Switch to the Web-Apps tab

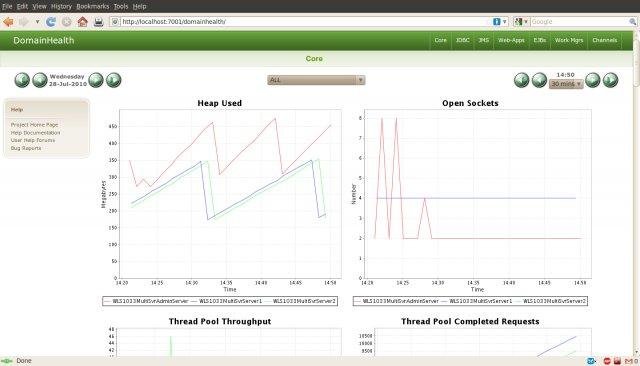pos(511,40)
